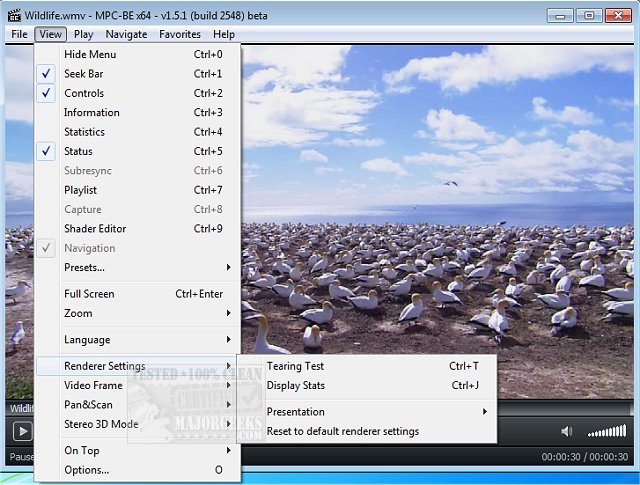
Task: Open the Play menu
Action: click(84, 34)
